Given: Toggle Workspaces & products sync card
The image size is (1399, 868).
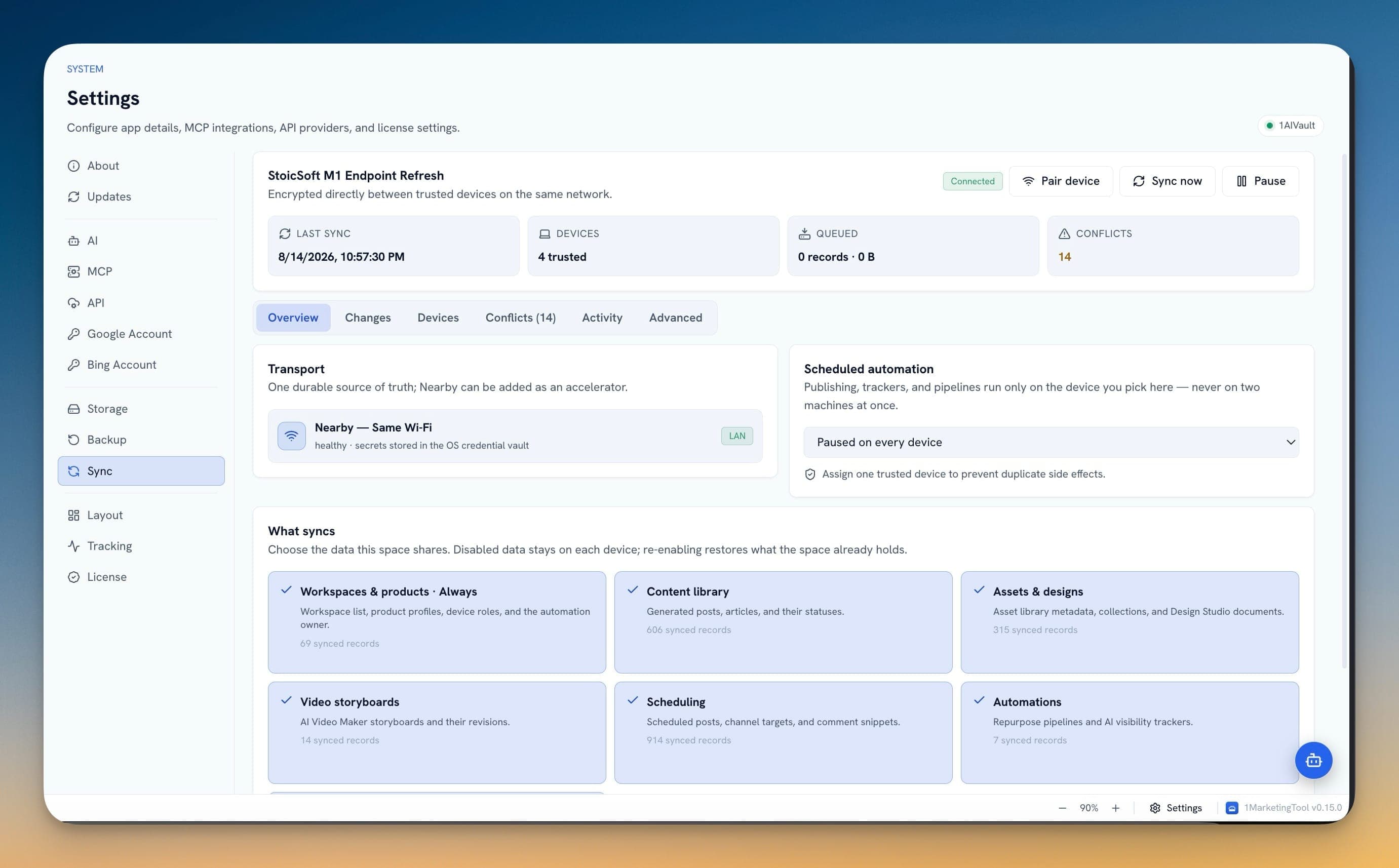Looking at the screenshot, I should pos(437,622).
